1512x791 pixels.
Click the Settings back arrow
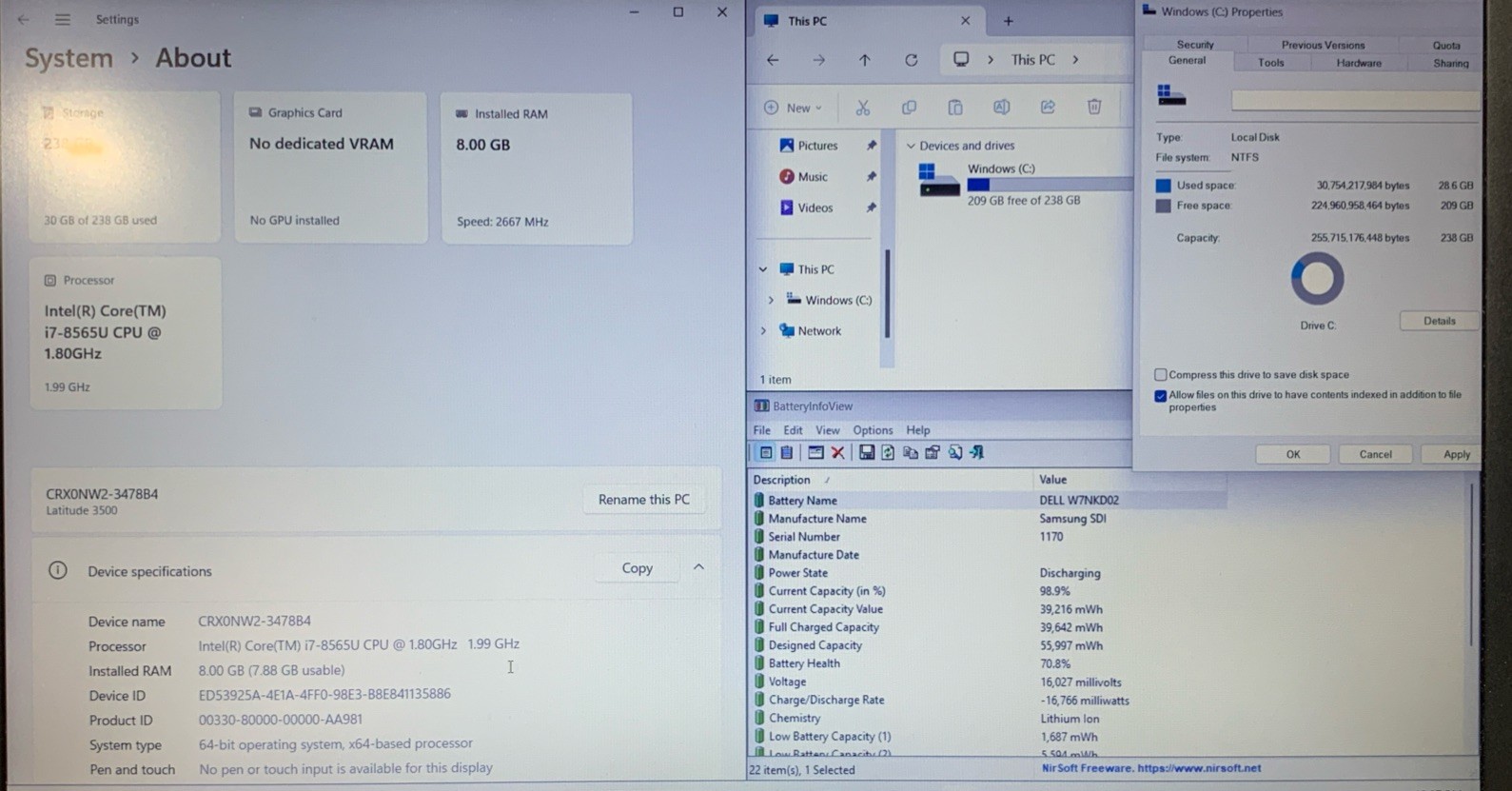pos(23,19)
